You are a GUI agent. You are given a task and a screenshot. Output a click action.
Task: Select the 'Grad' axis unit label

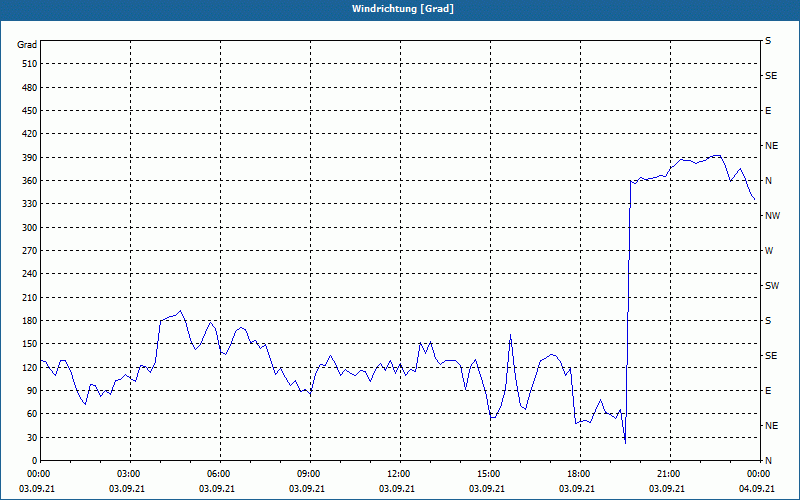[x=27, y=45]
